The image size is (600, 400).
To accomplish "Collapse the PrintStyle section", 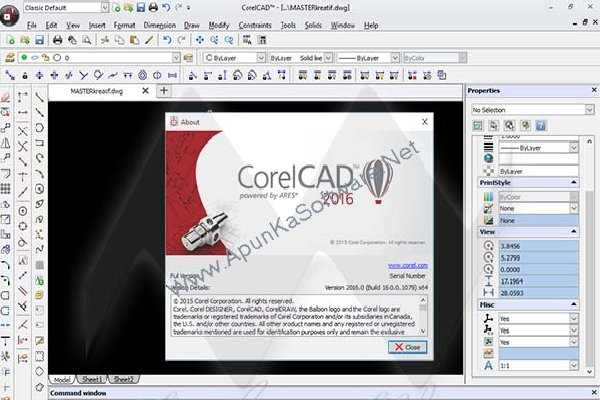I will click(x=573, y=183).
